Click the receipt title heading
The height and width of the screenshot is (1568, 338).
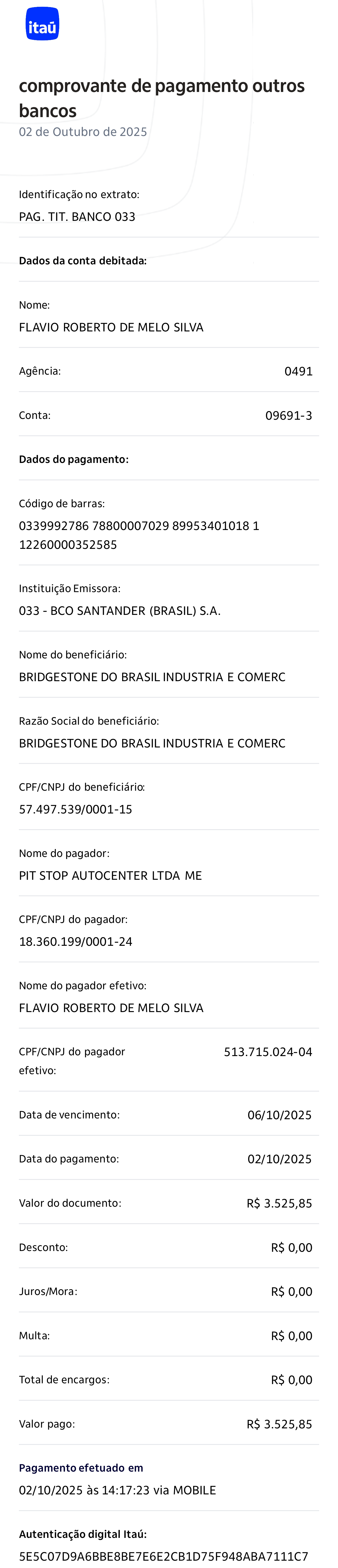point(161,97)
